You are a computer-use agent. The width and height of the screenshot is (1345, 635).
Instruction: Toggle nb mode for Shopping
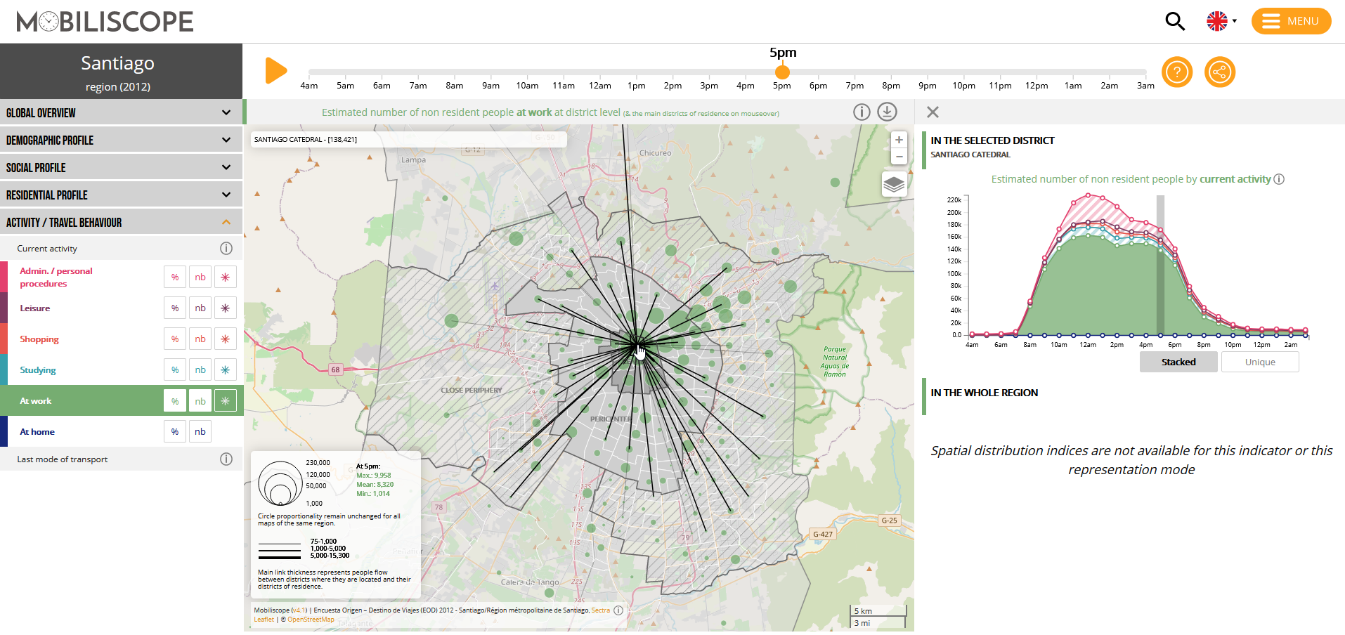(200, 339)
